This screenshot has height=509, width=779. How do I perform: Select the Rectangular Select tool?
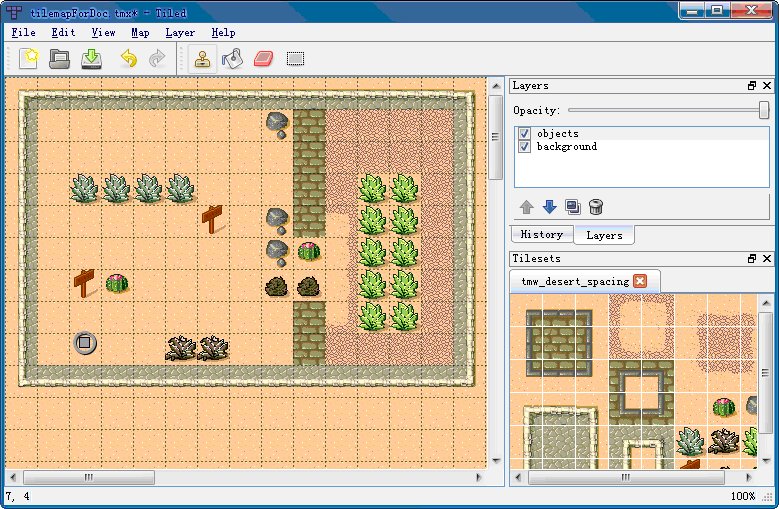coord(295,59)
